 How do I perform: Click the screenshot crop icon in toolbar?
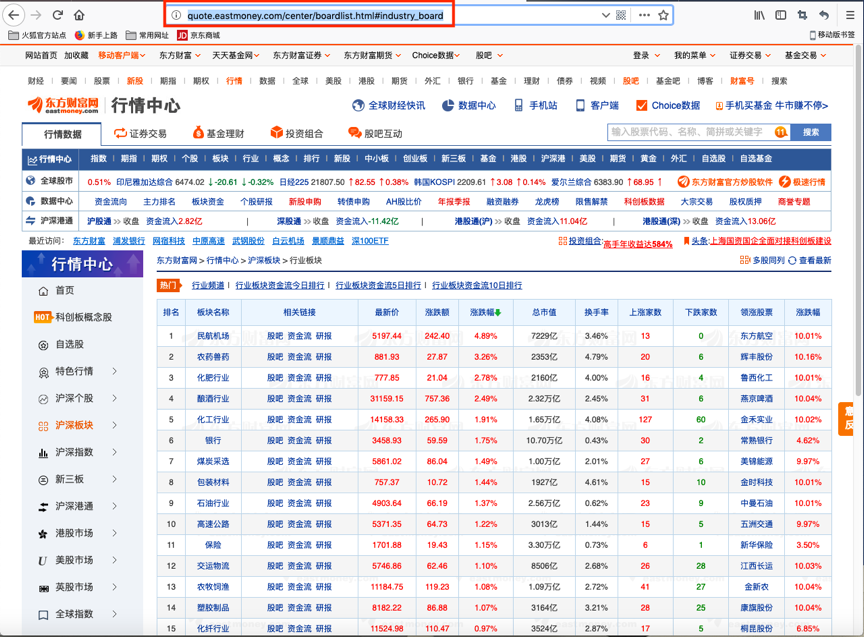pos(802,15)
